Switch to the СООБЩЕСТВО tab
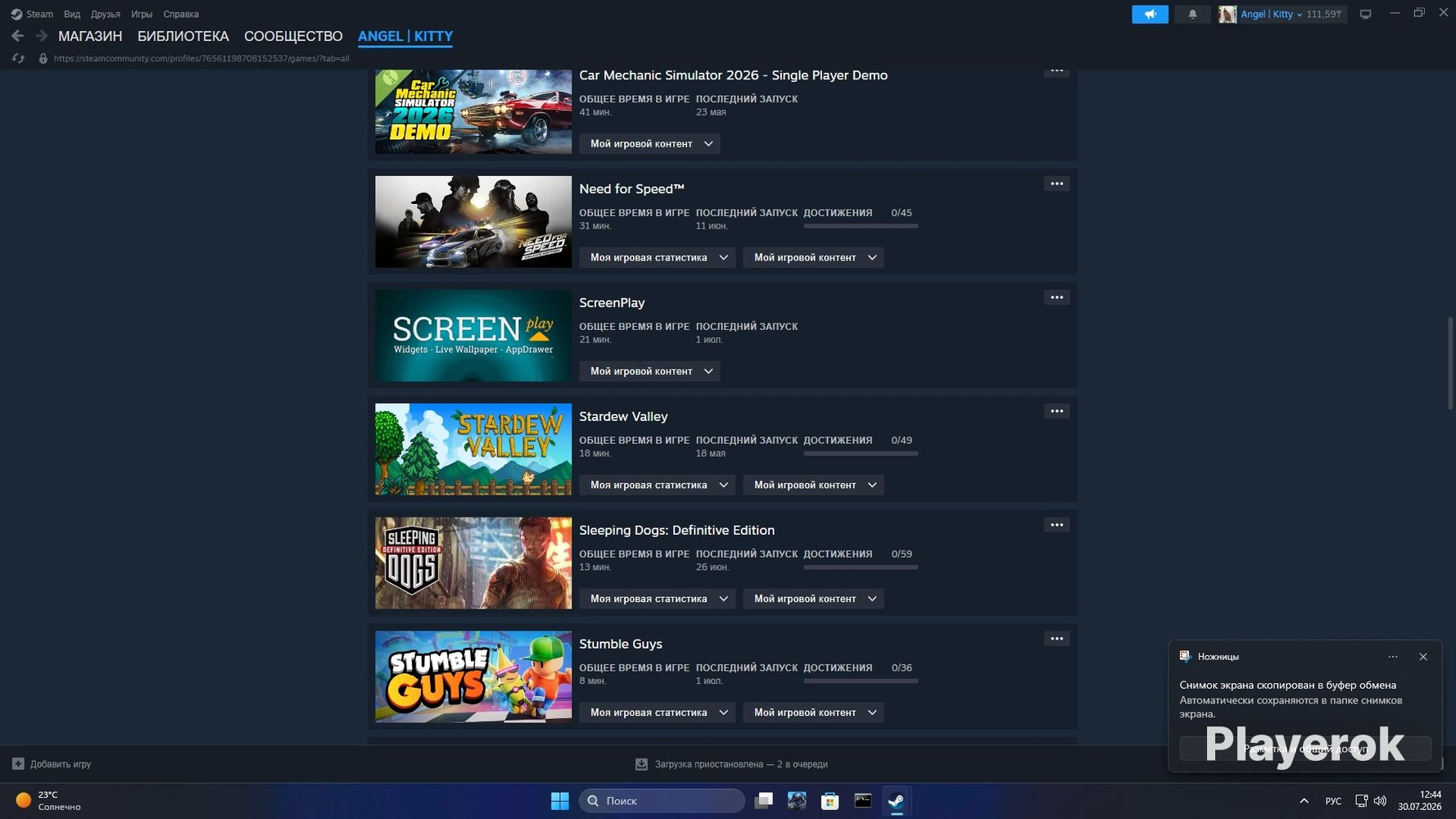Screen dimensions: 1456x819 (x=293, y=36)
